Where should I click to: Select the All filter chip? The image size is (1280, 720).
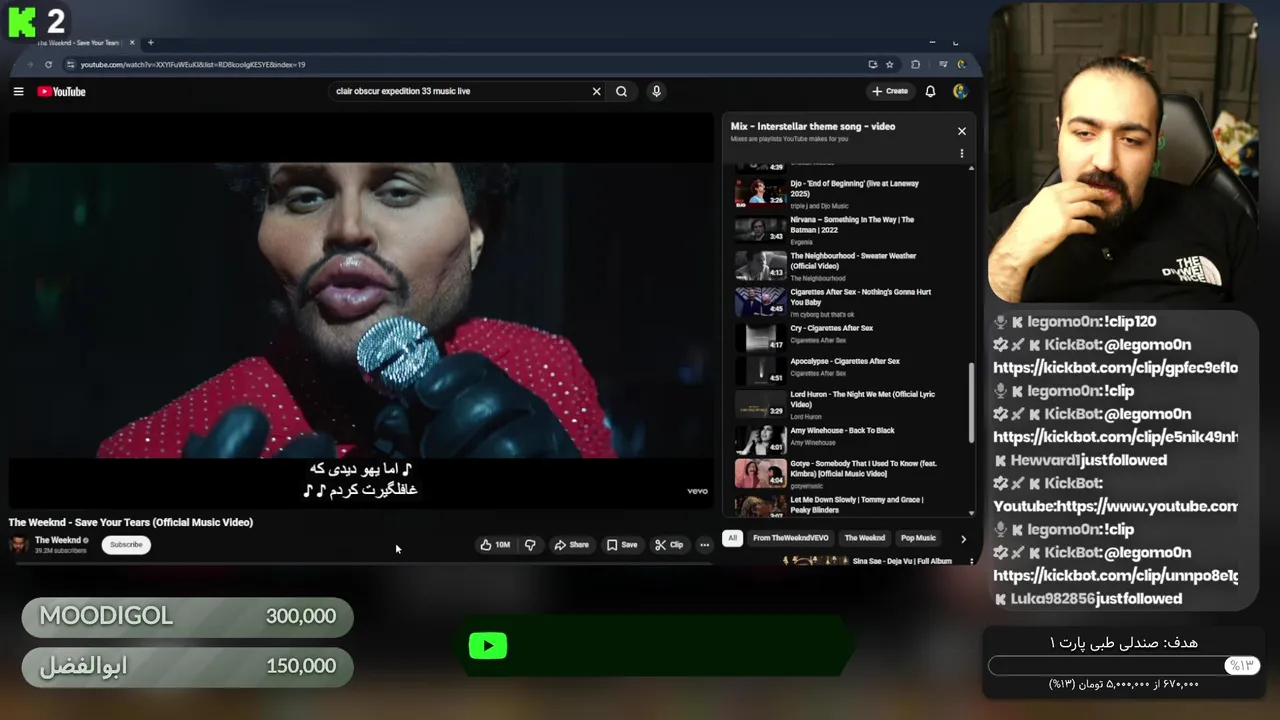[x=732, y=538]
